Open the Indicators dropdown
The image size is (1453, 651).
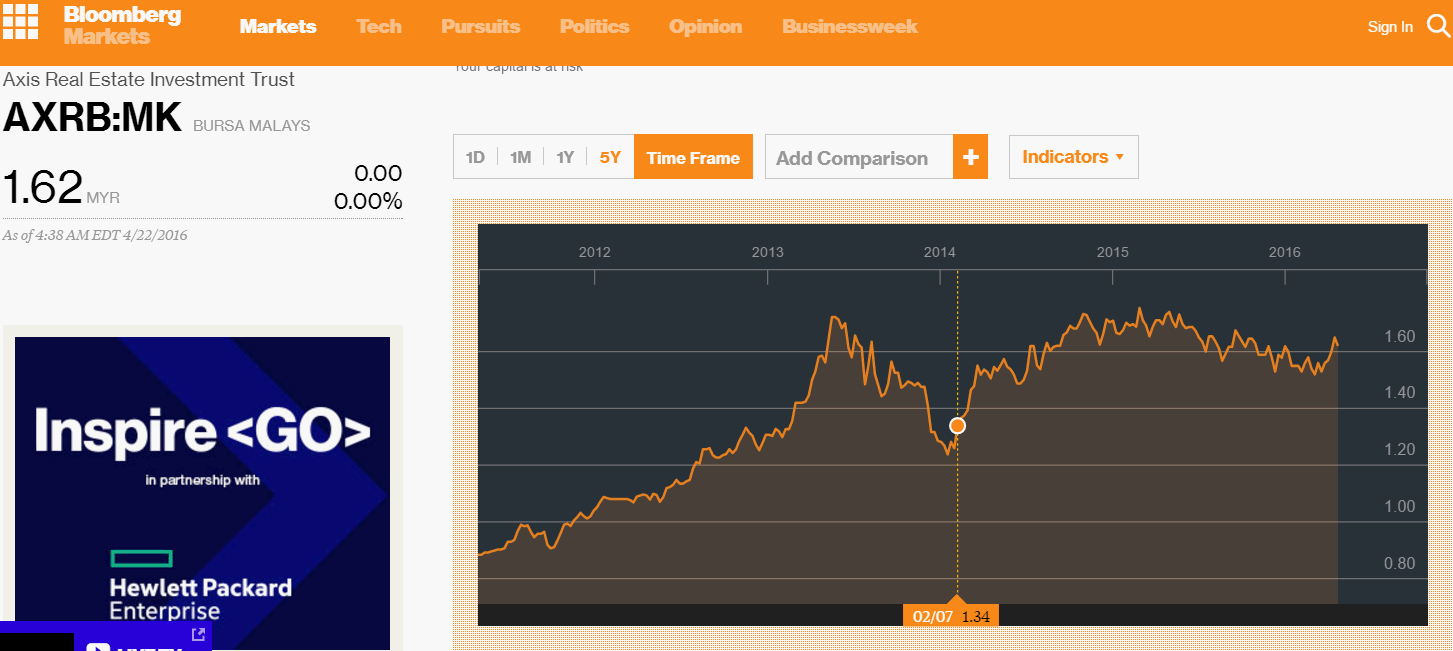tap(1073, 156)
